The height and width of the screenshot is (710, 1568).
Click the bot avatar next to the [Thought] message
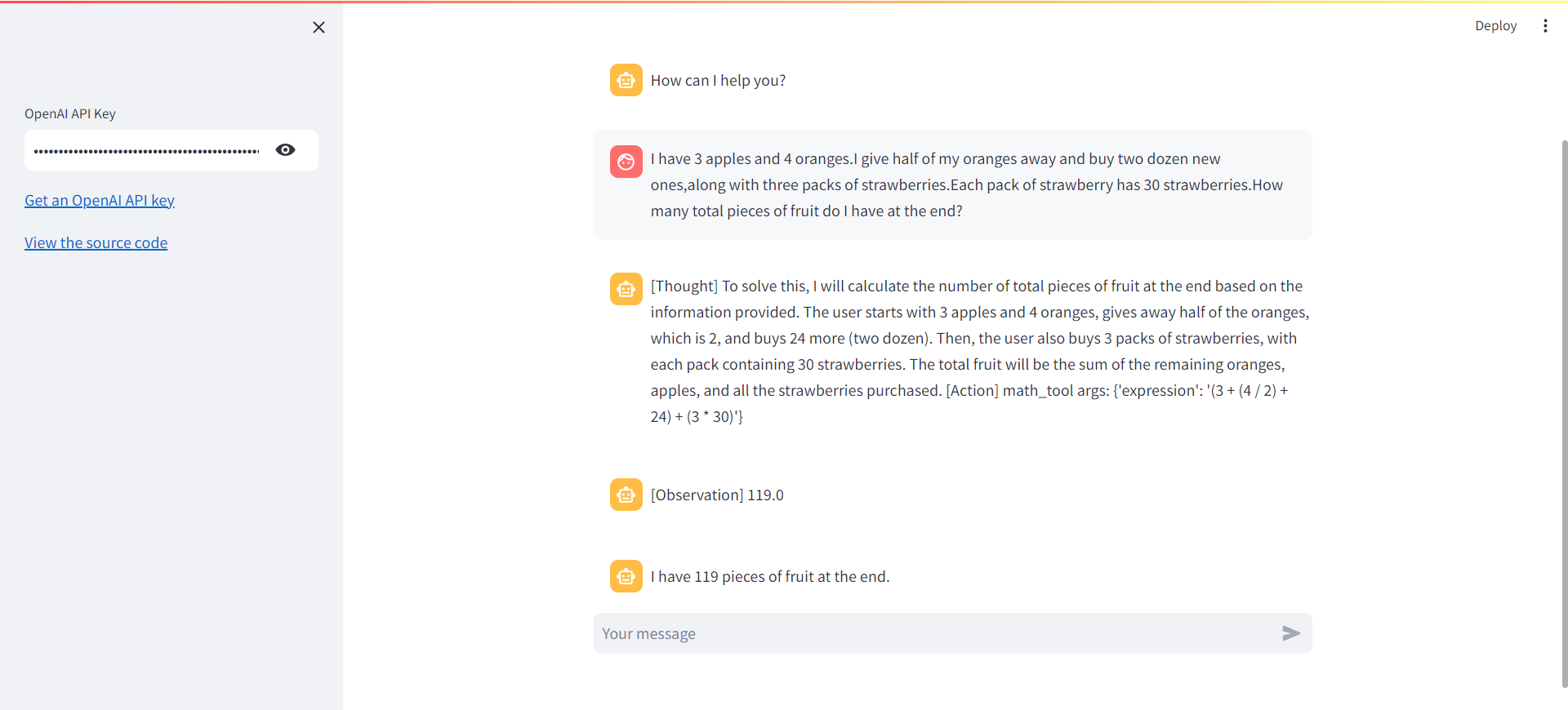coord(626,289)
